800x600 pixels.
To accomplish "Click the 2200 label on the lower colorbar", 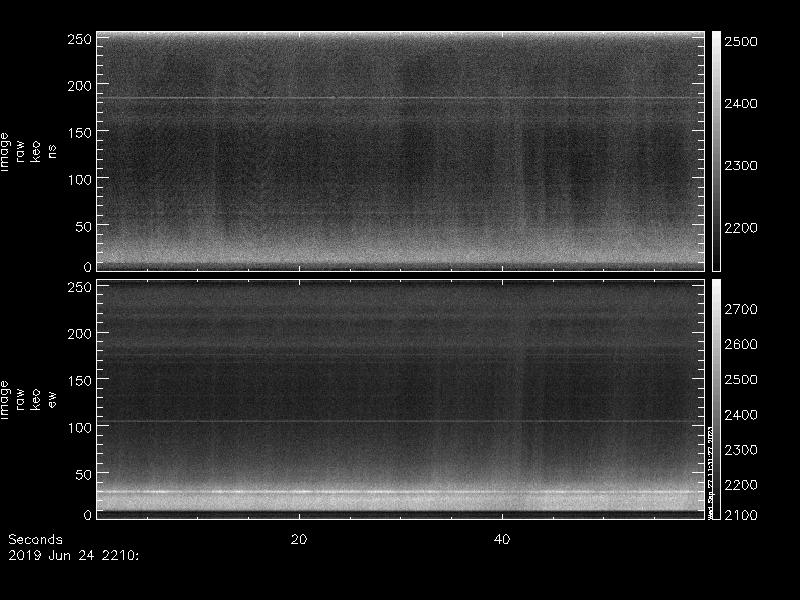I will pyautogui.click(x=741, y=485).
